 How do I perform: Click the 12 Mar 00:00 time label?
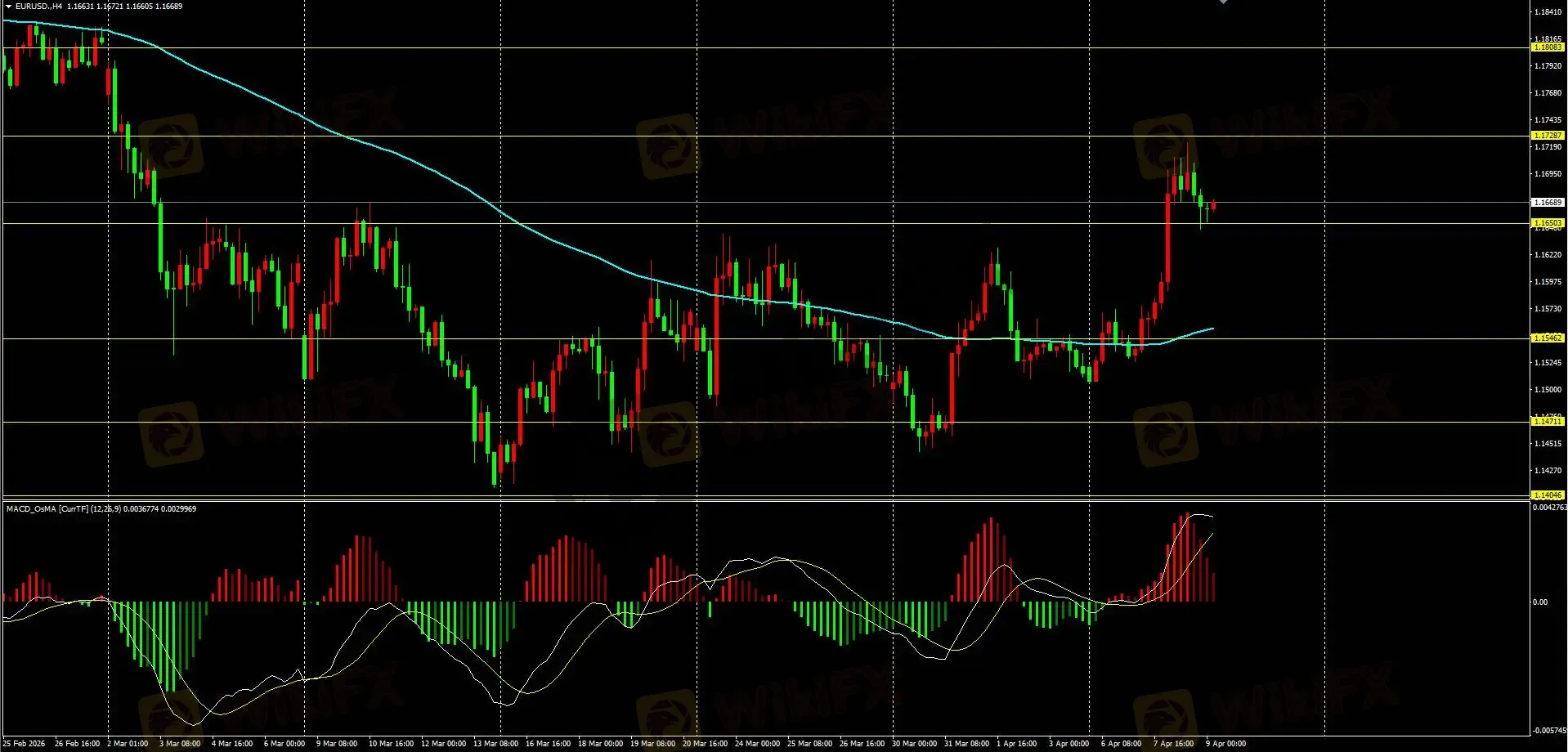click(443, 744)
